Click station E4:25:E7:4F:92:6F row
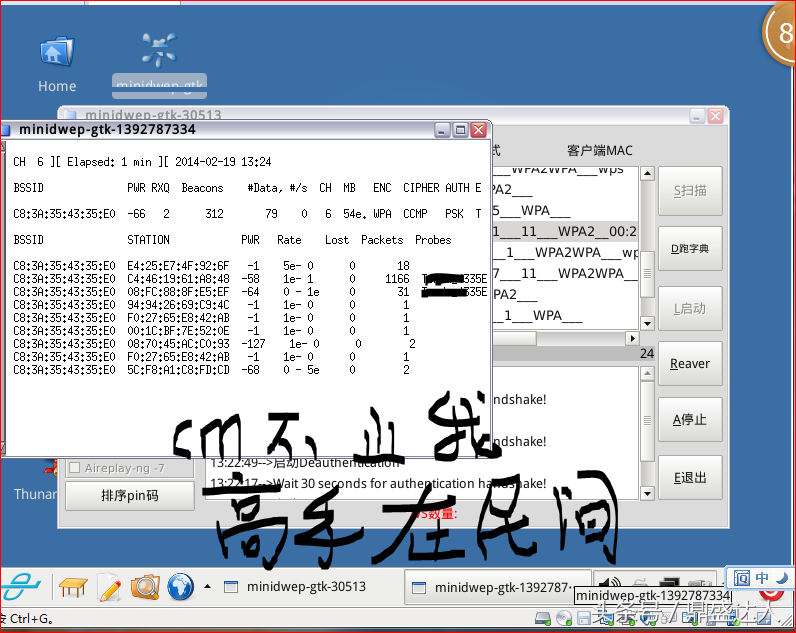 211,265
